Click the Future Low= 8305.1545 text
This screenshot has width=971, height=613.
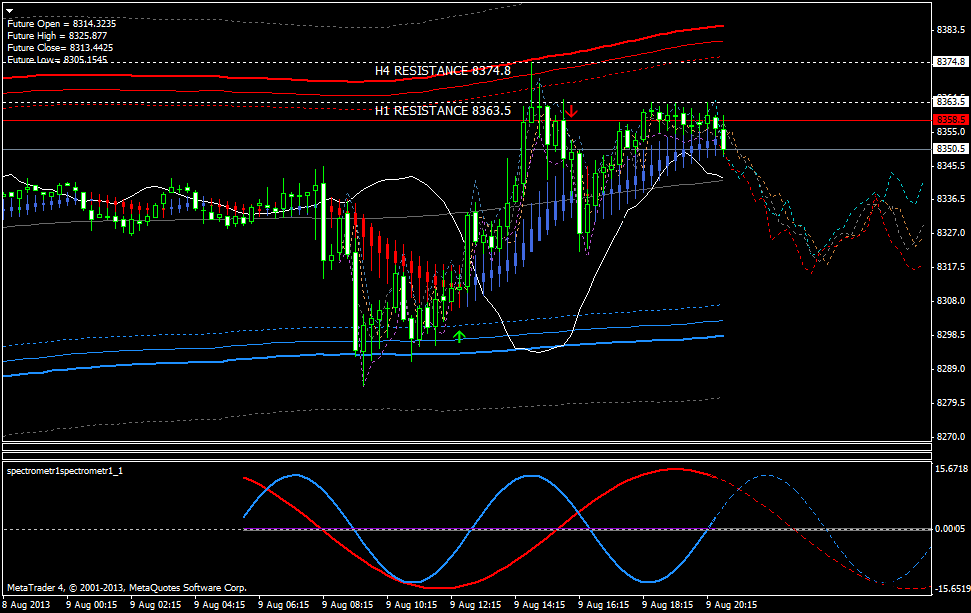click(x=57, y=59)
